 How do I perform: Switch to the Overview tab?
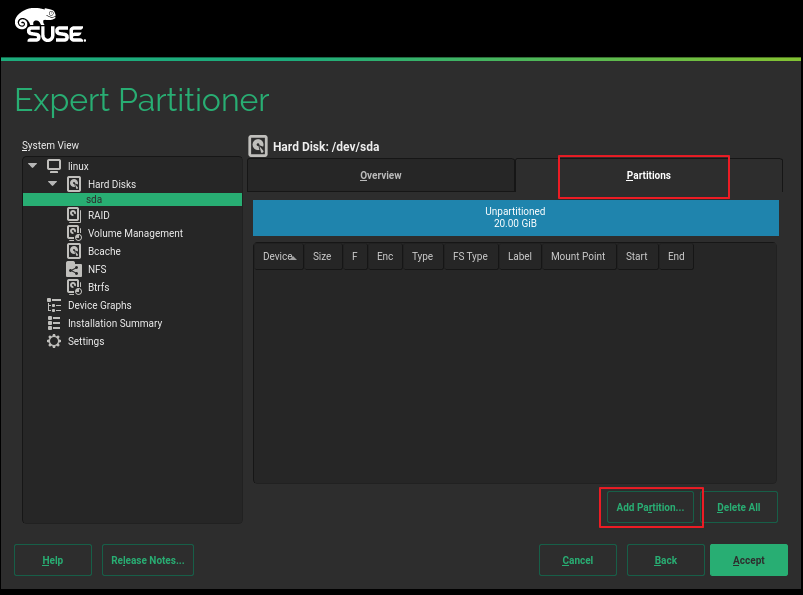[381, 175]
